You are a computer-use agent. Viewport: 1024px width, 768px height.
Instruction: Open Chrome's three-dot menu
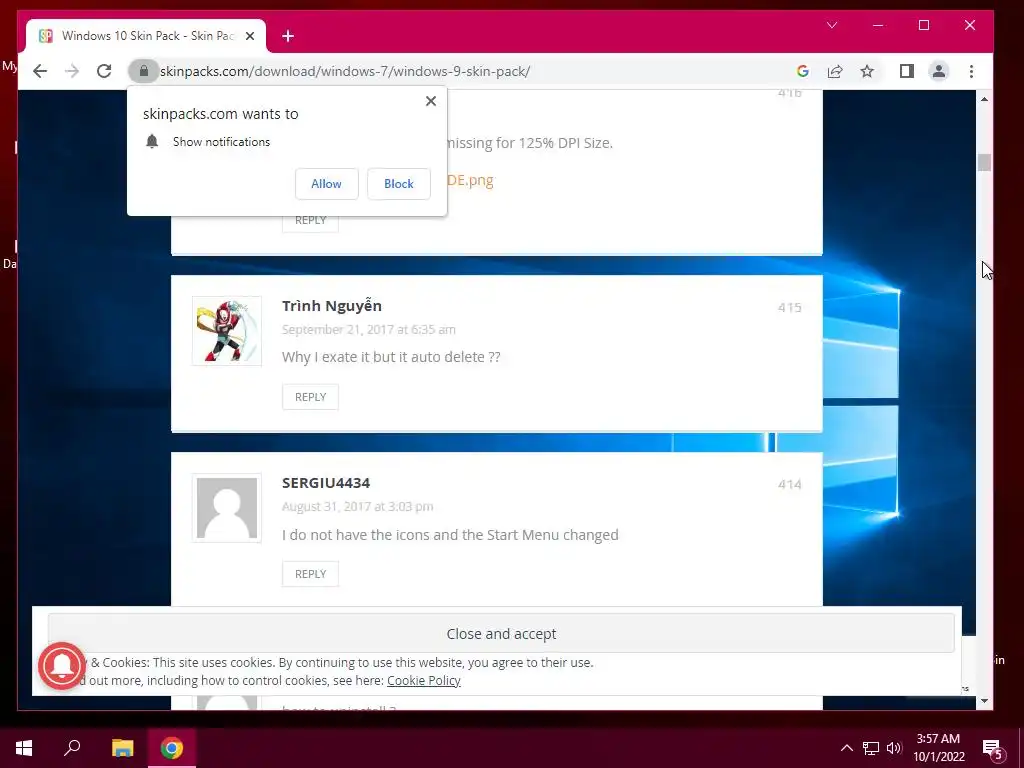coord(971,71)
